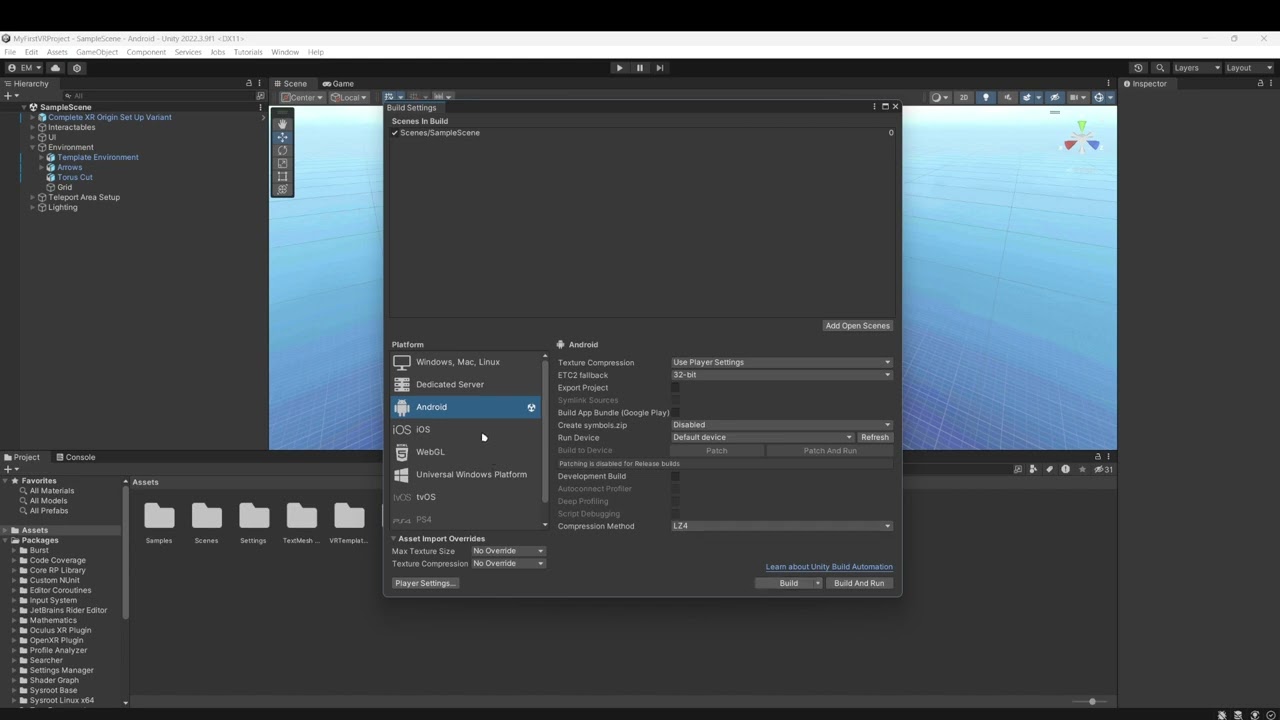Toggle scene visibility hidden-objects icon
Viewport: 1280px width, 720px height.
point(1054,97)
